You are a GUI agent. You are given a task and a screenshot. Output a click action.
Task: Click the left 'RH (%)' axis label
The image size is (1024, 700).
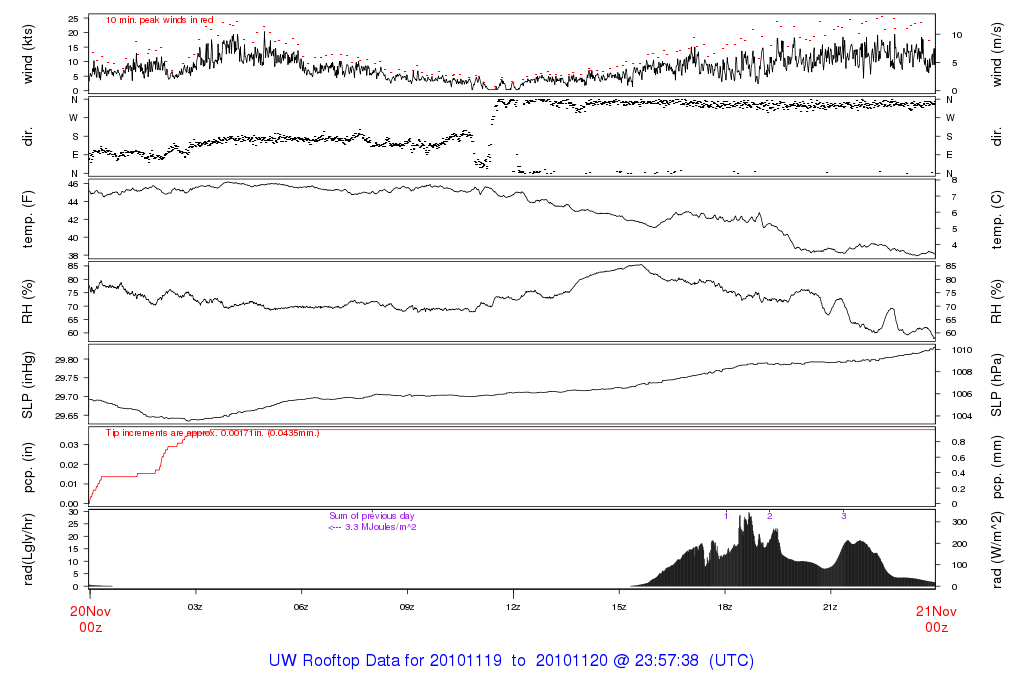tap(30, 301)
